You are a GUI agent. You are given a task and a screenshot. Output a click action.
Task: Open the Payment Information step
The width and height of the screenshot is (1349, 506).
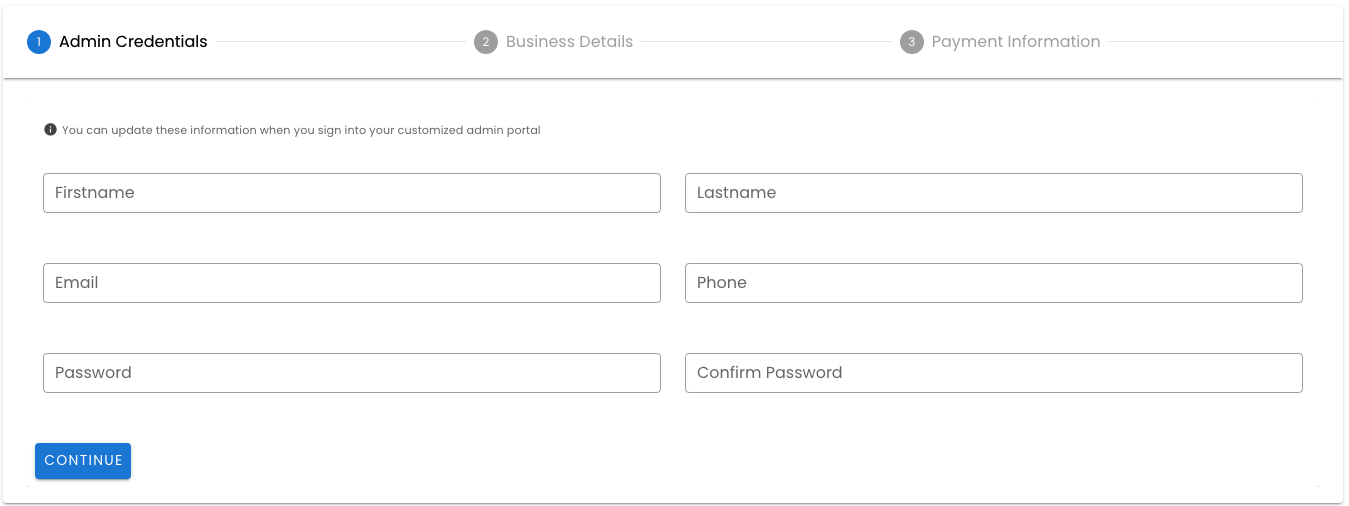point(1015,42)
